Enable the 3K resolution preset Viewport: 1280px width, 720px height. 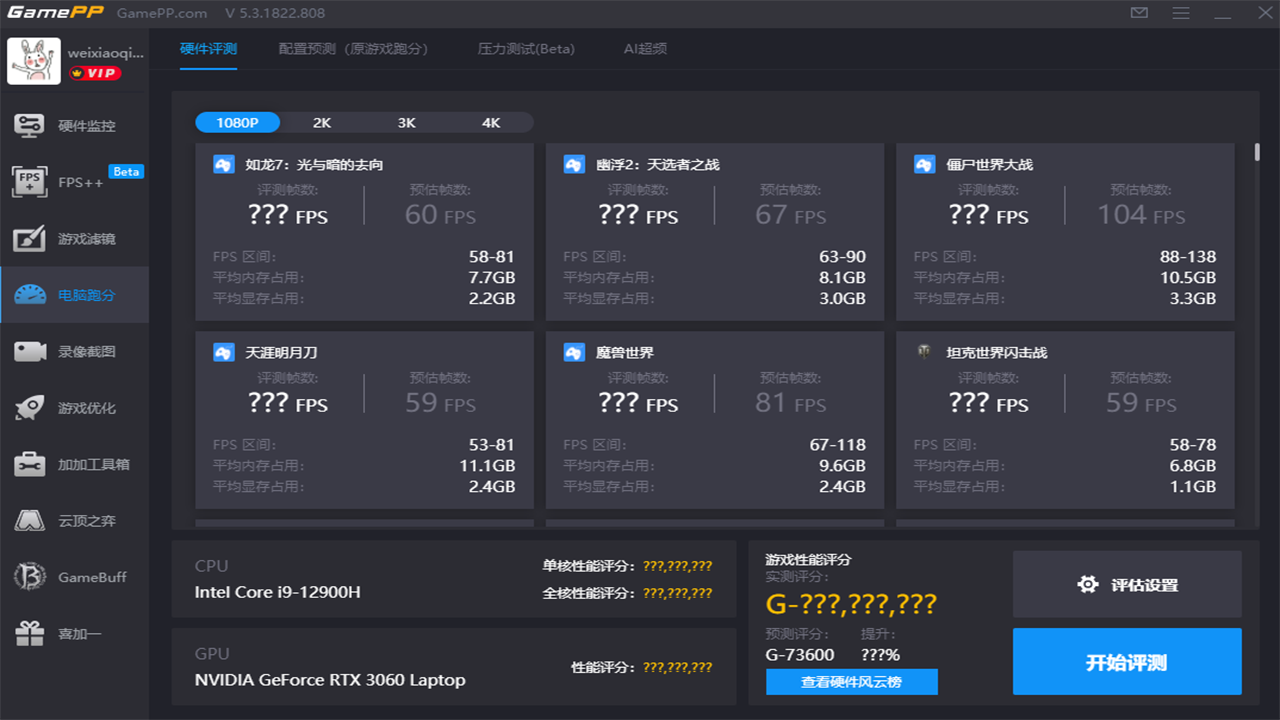tap(405, 122)
